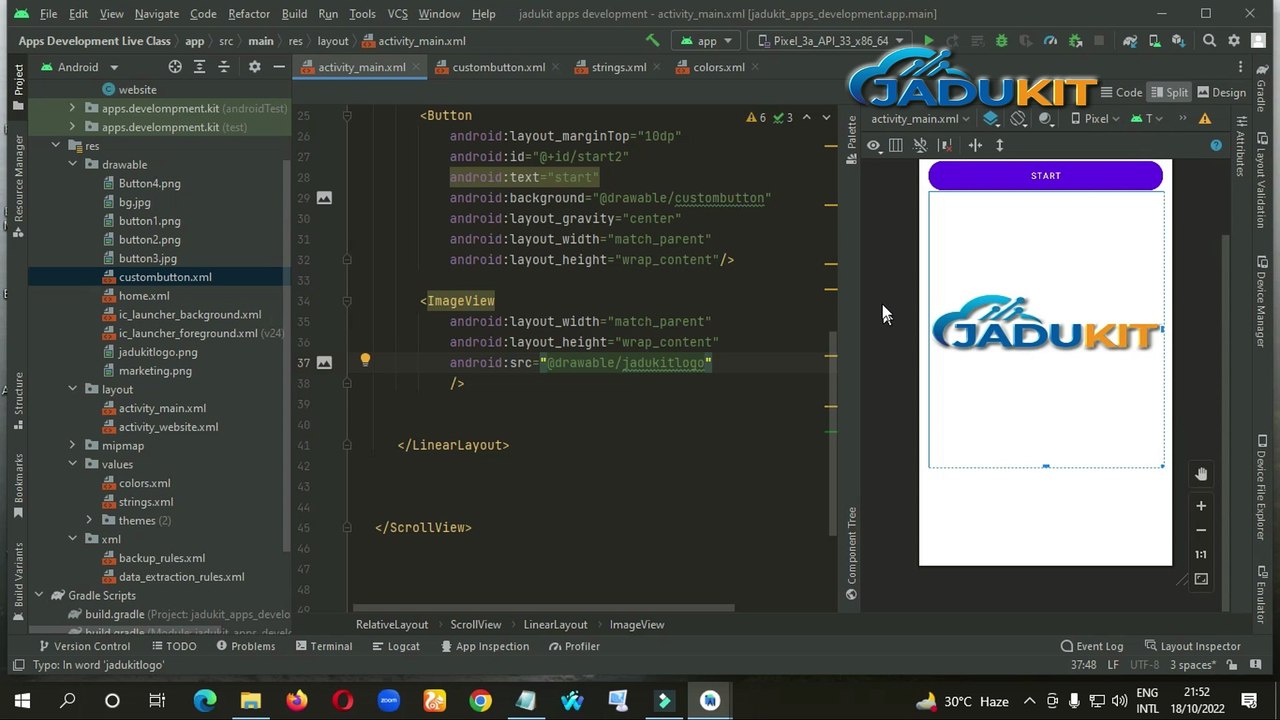Collapse all in the Project panel
This screenshot has height=720, width=1280.
pos(224,67)
